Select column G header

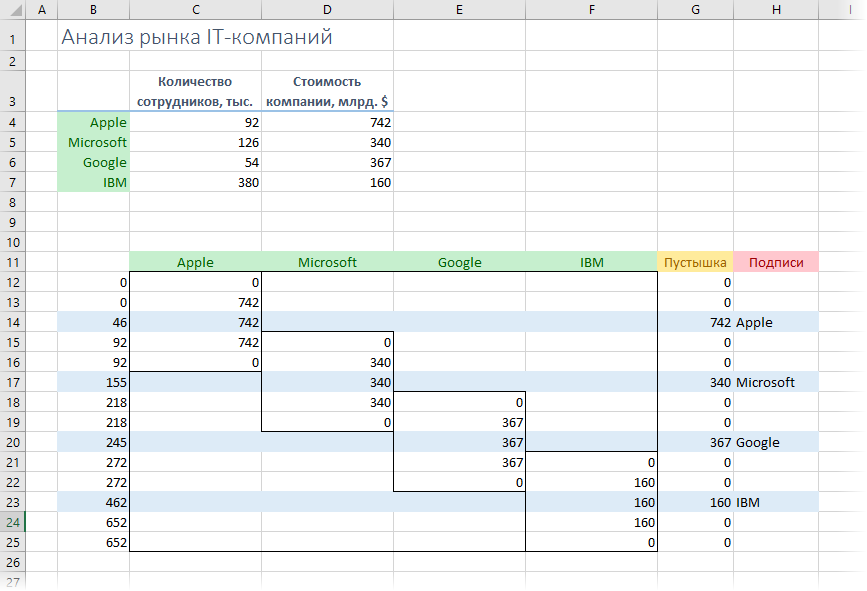[696, 9]
